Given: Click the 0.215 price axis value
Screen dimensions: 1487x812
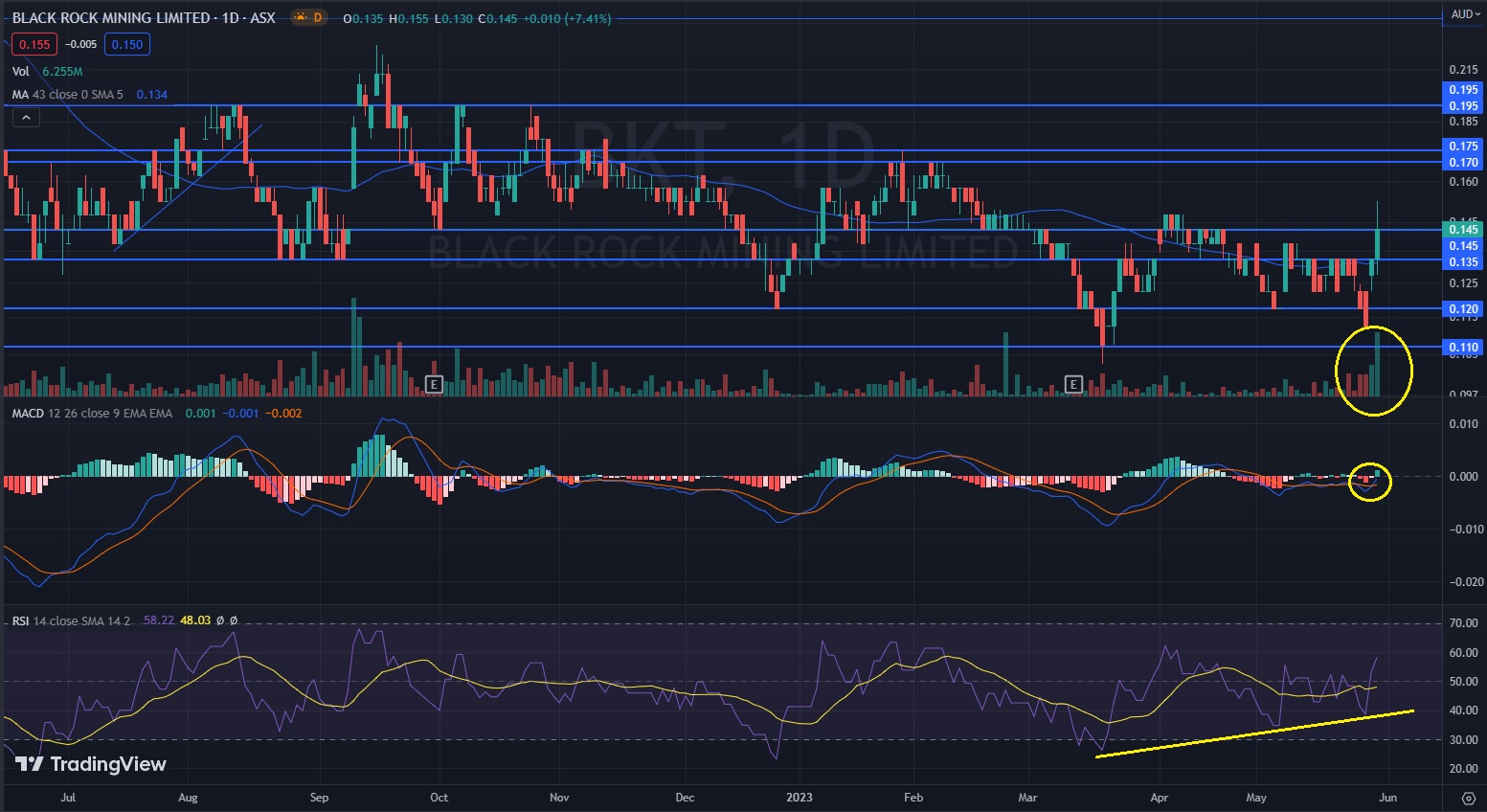Looking at the screenshot, I should [1463, 70].
